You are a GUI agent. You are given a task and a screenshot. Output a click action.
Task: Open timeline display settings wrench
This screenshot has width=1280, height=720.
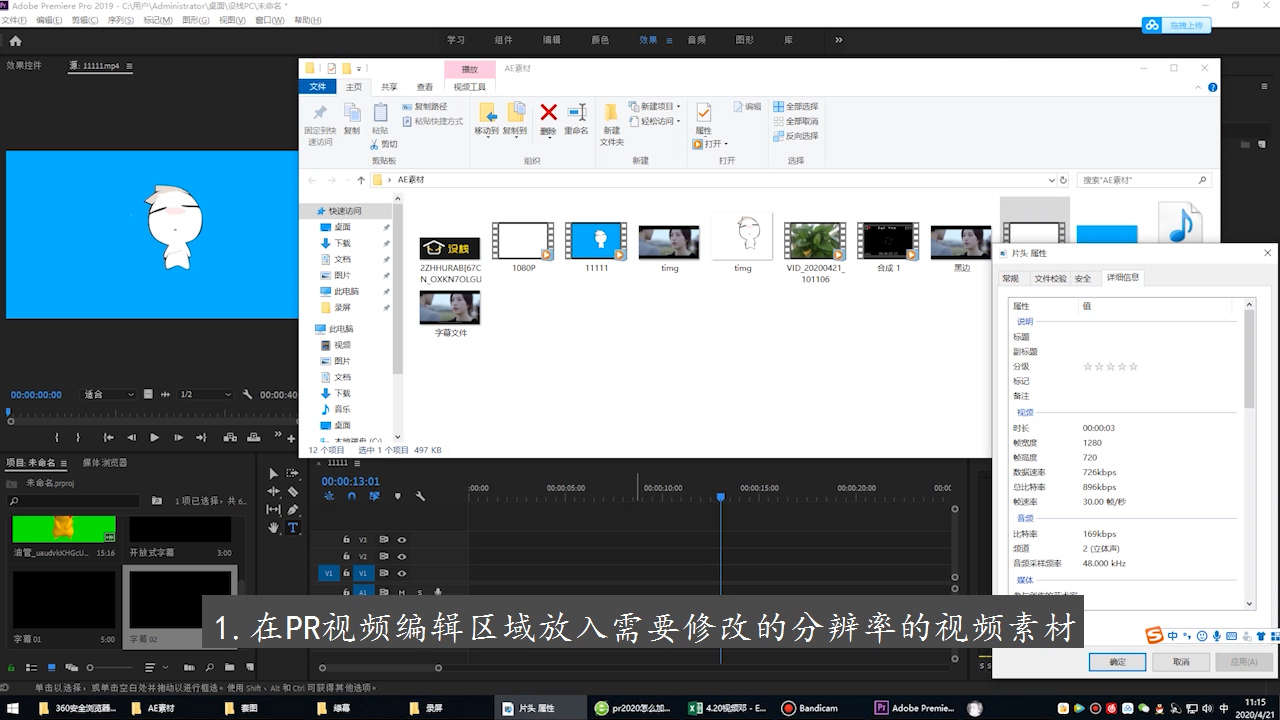pos(420,496)
